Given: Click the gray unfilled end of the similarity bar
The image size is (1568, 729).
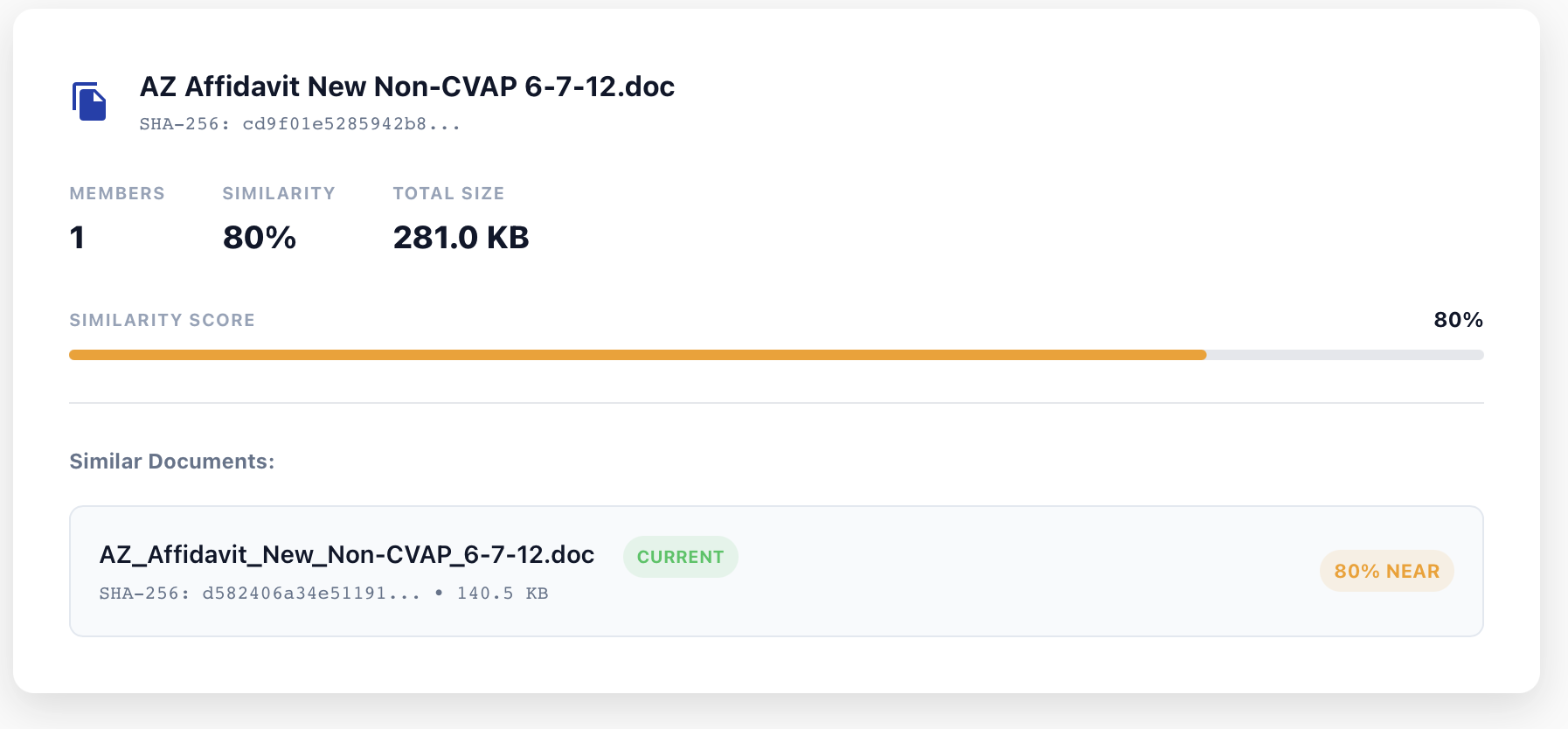Looking at the screenshot, I should tap(1344, 355).
